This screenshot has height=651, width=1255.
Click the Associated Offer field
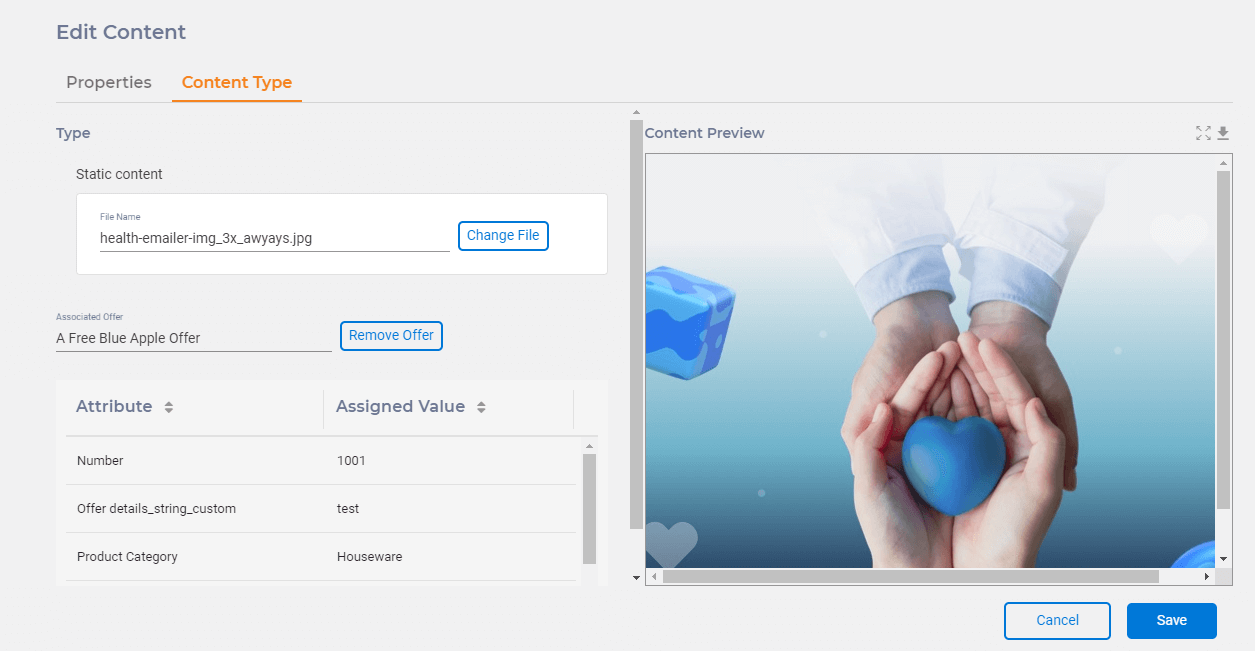(x=193, y=338)
